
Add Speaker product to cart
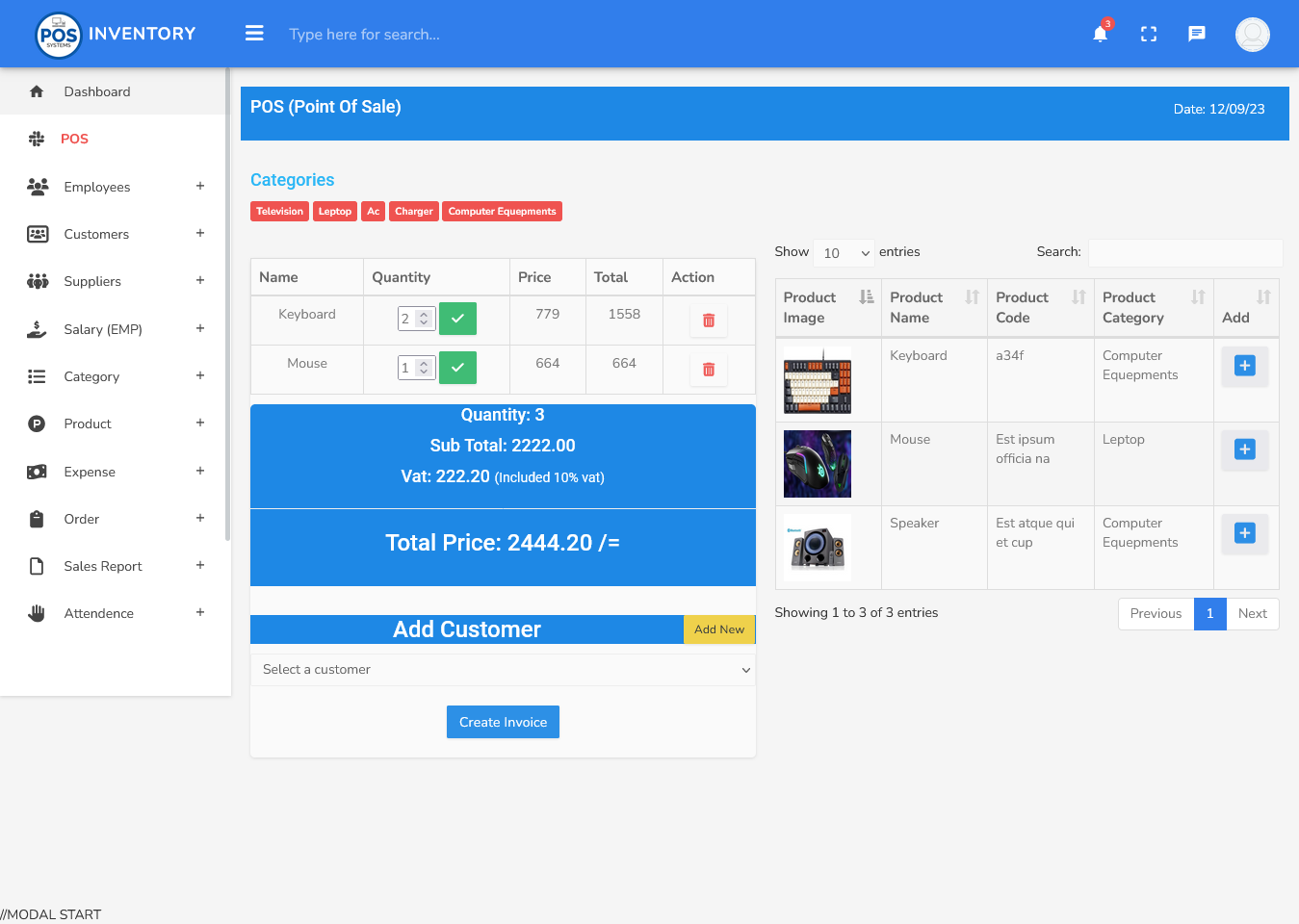(x=1244, y=533)
